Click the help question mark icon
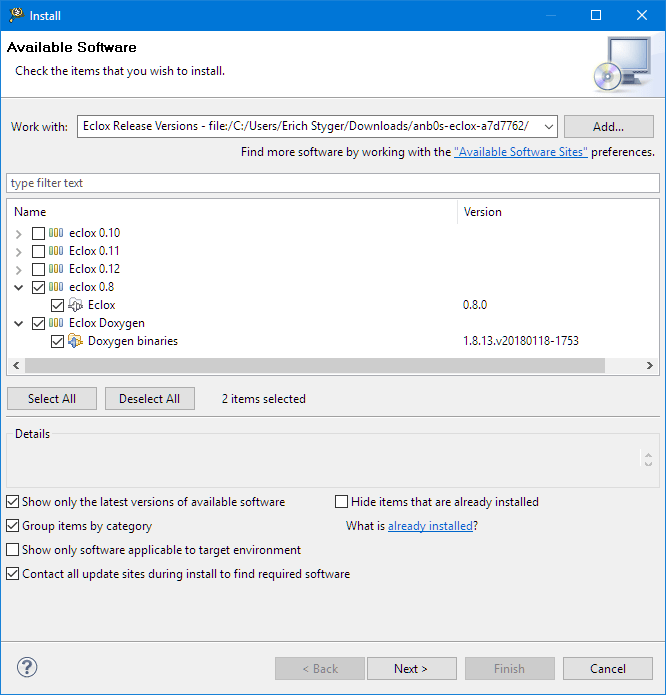The image size is (666, 695). (27, 667)
